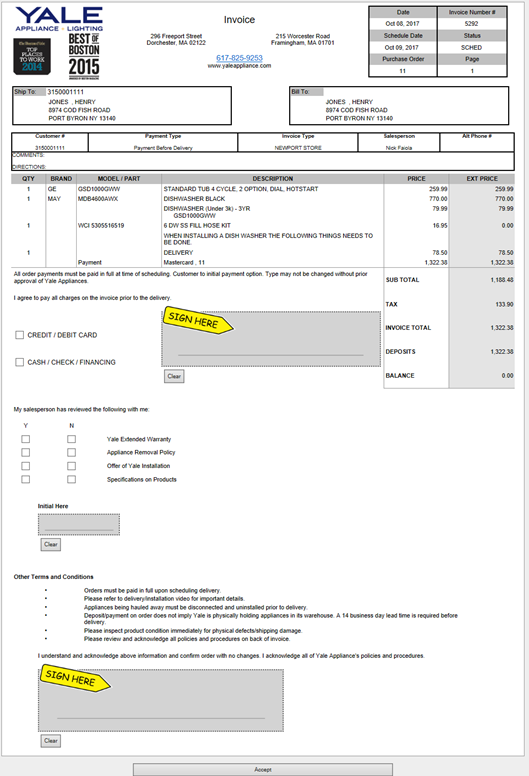Click the yellow SIGN HERE arrow near payment options
529x776 pixels.
coord(198,321)
